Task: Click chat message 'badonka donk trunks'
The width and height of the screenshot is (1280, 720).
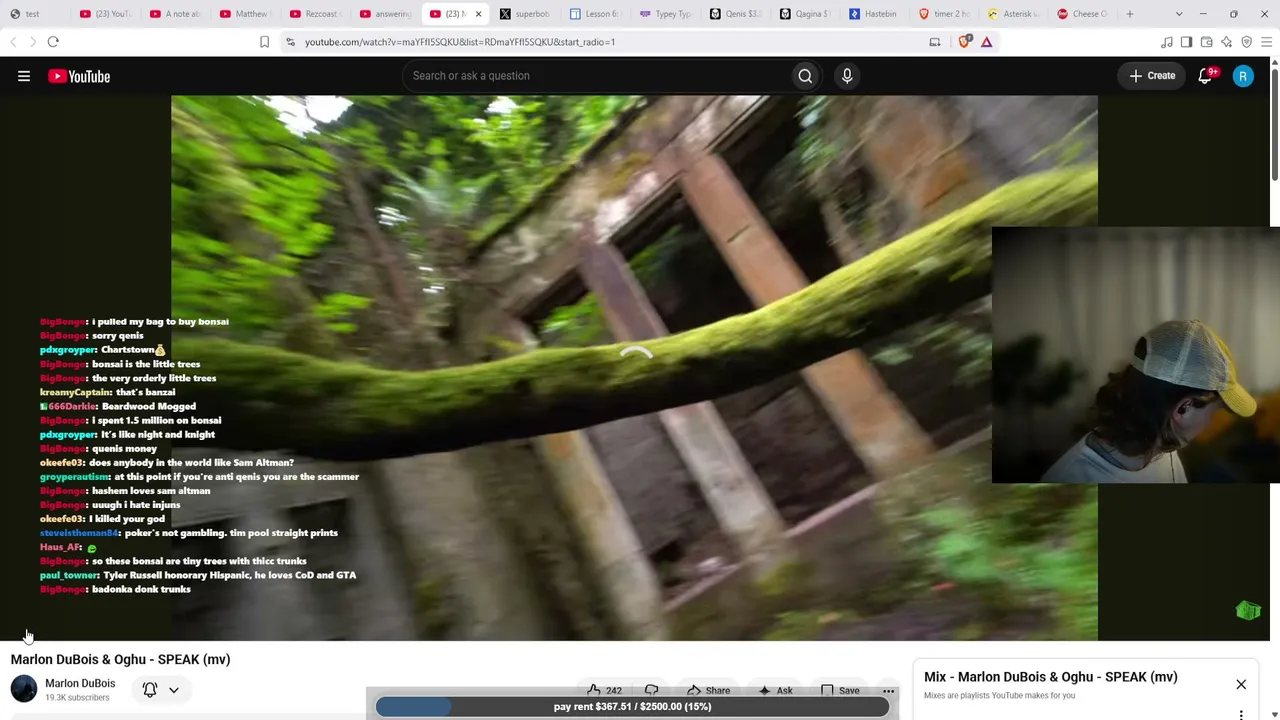Action: pos(141,589)
